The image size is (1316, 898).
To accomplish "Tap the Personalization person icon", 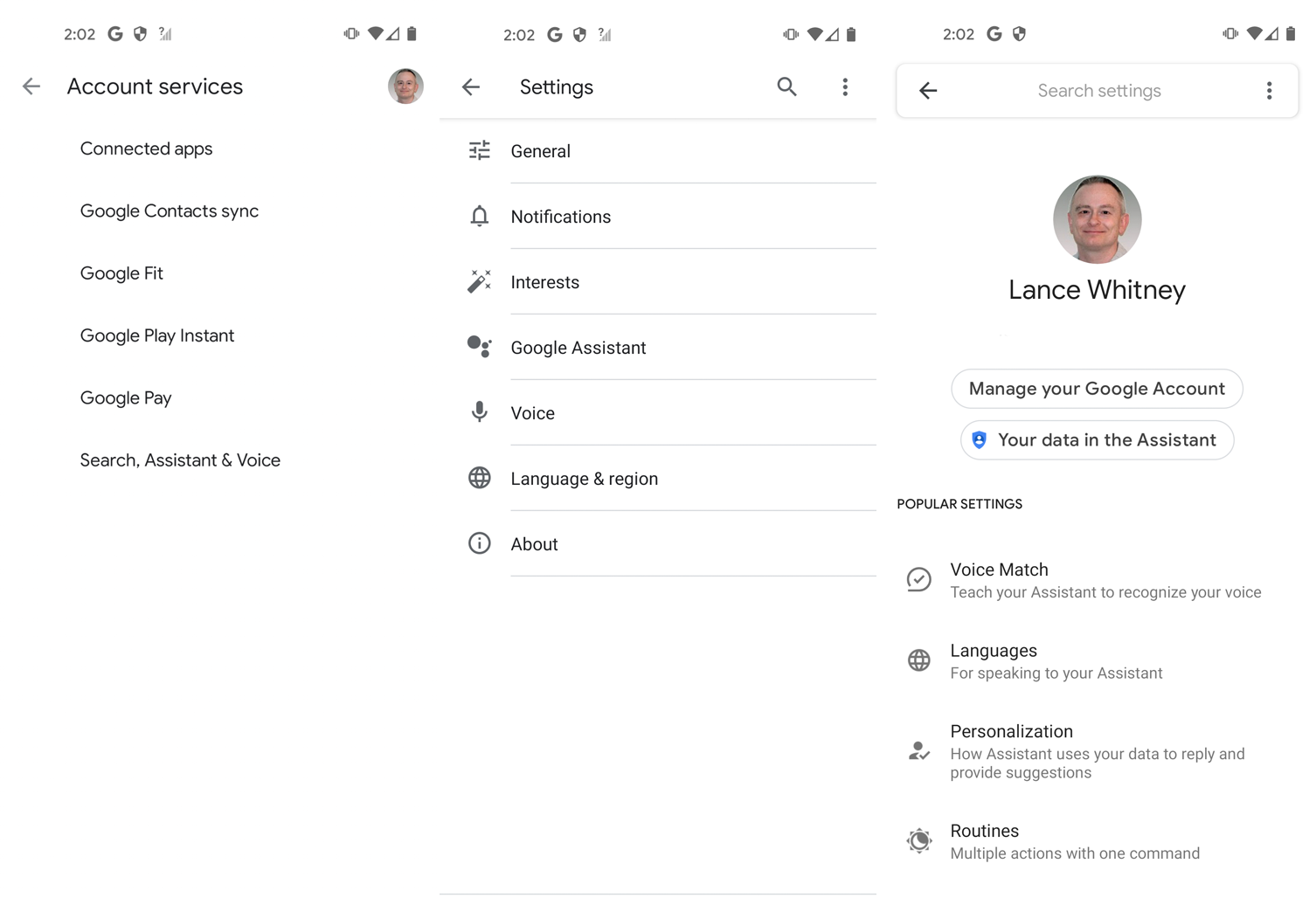I will click(918, 751).
